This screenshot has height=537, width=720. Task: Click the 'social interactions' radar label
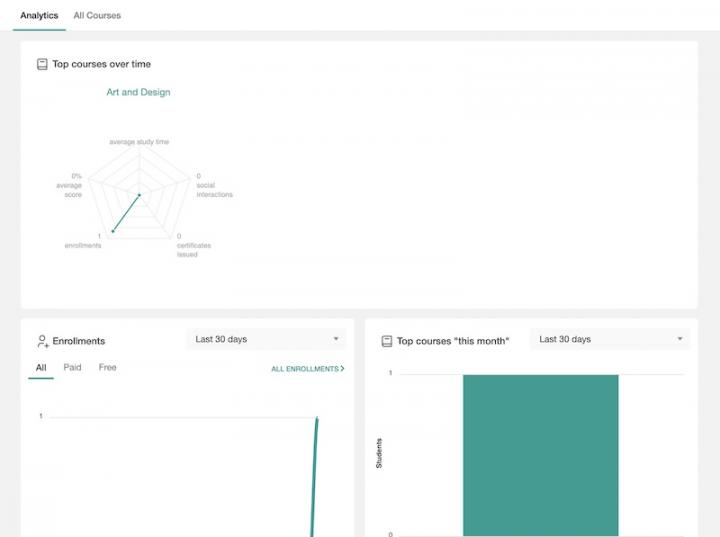point(214,190)
